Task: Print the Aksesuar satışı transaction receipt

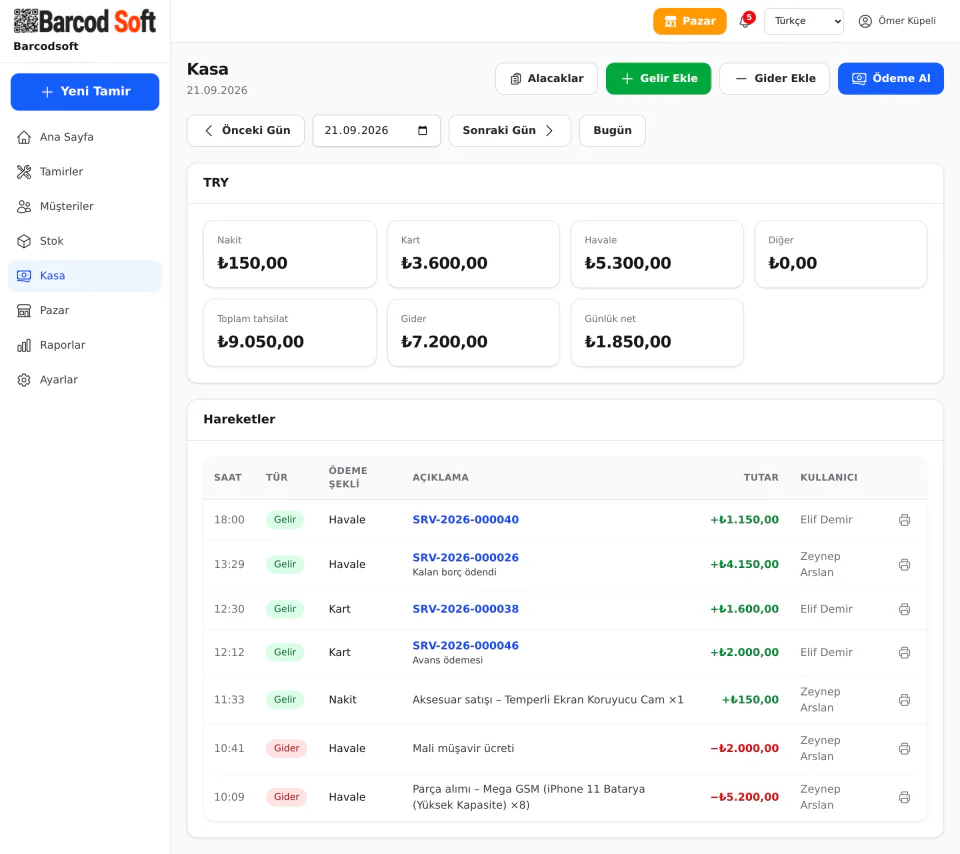Action: coord(904,700)
